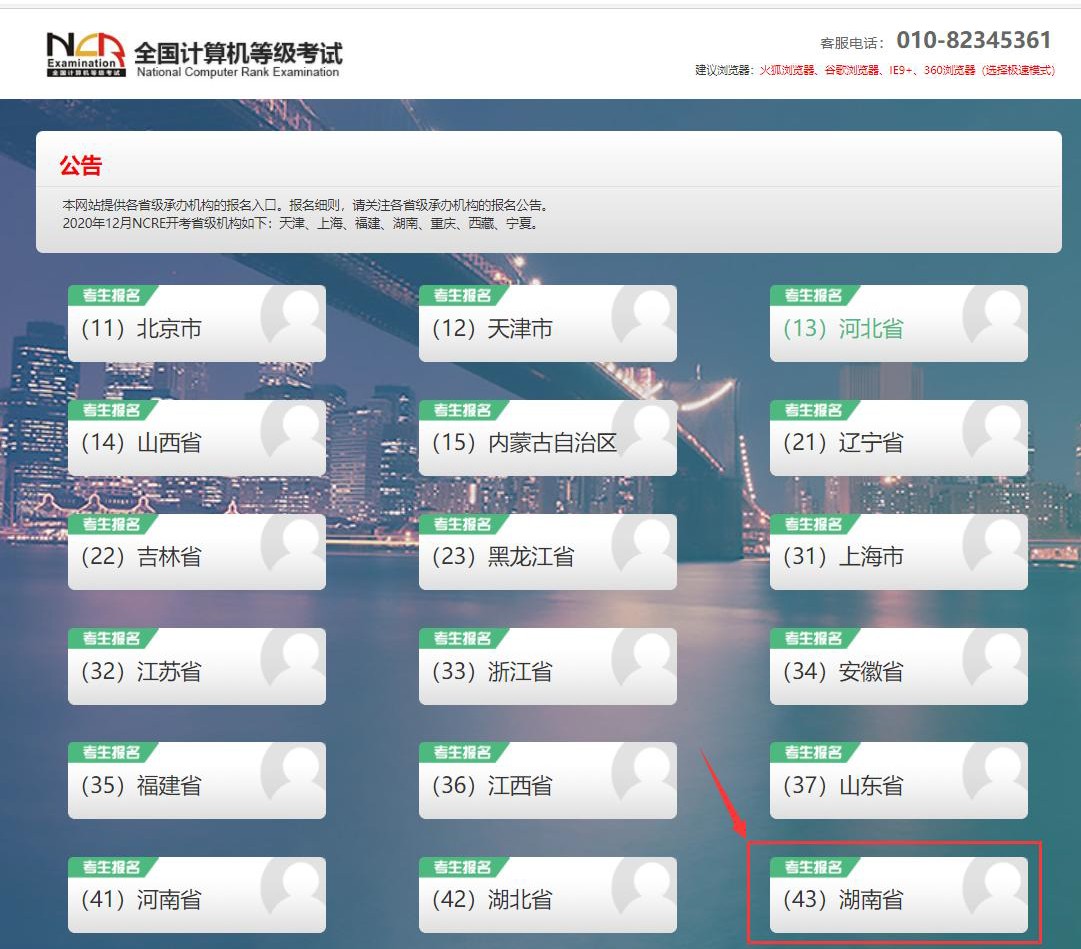Open the (13) 河北省 registration entry
Screen dimensions: 1081x949
tap(847, 327)
